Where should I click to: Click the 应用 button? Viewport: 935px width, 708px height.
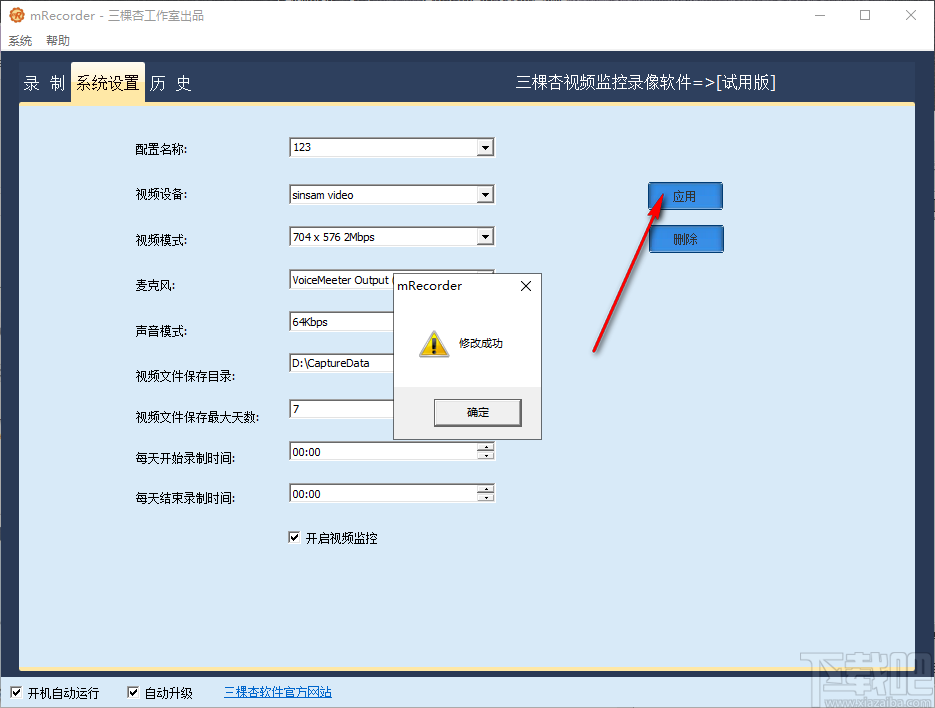(x=685, y=196)
